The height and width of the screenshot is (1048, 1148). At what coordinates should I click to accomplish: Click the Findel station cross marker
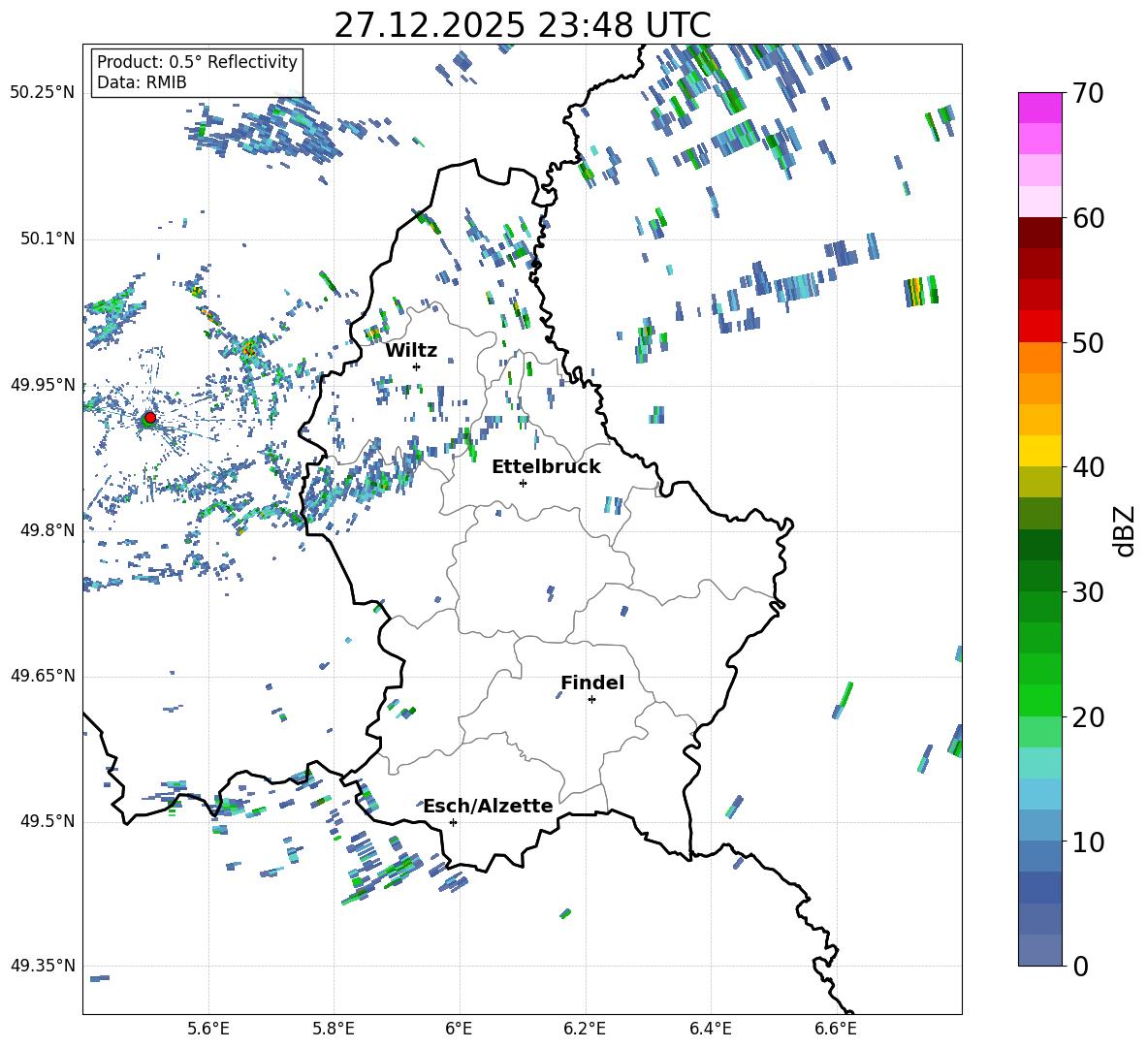tap(591, 699)
